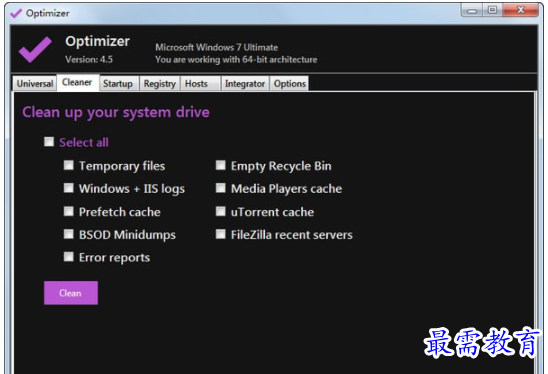This screenshot has width=548, height=374.
Task: Check FileZilla recent servers option
Action: click(221, 234)
